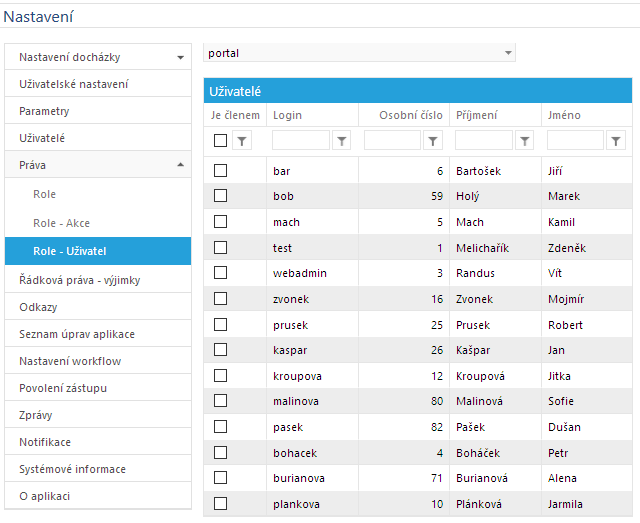Check membership box for user plankova

pos(220,504)
